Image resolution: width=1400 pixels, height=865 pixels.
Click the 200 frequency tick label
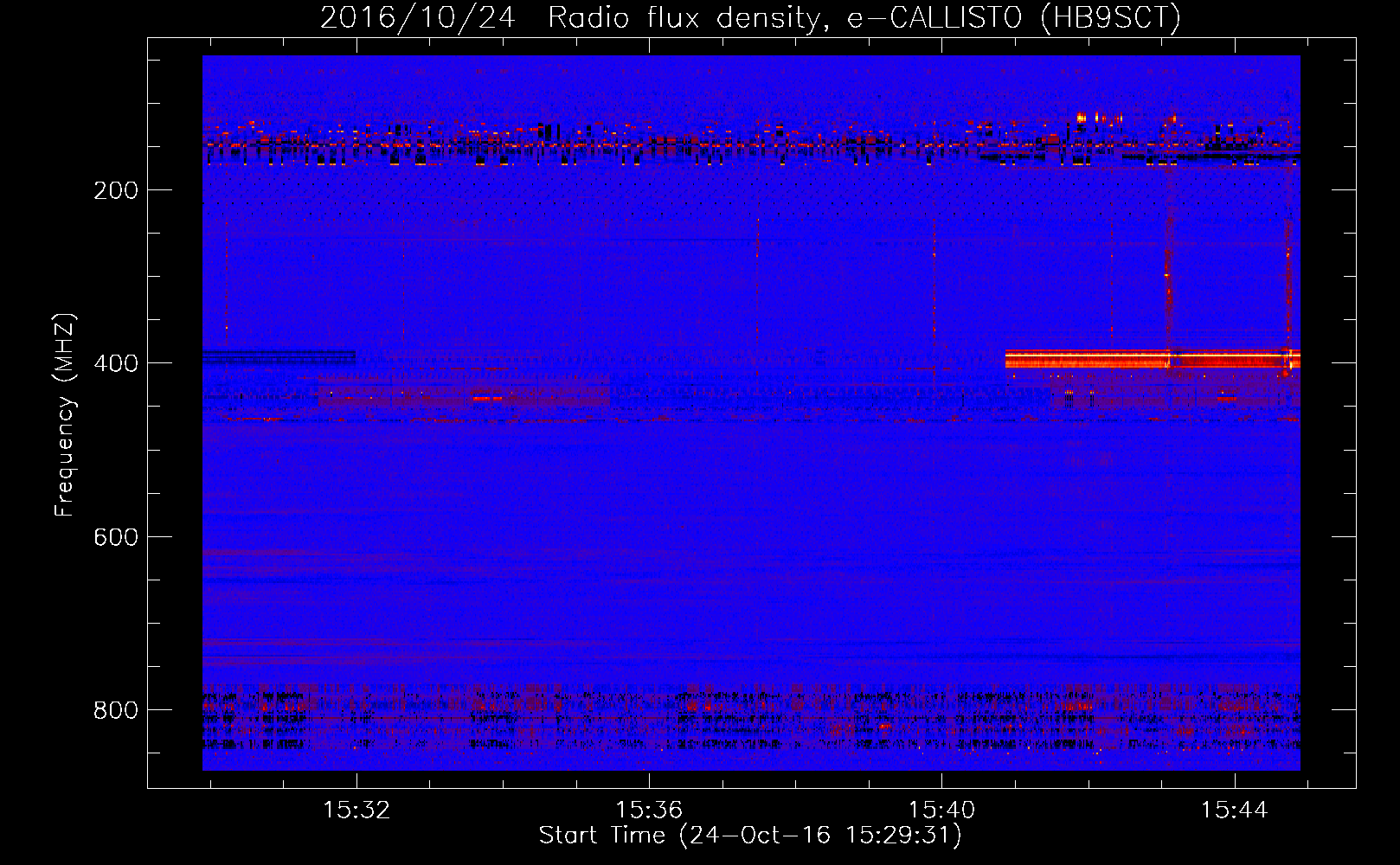116,190
